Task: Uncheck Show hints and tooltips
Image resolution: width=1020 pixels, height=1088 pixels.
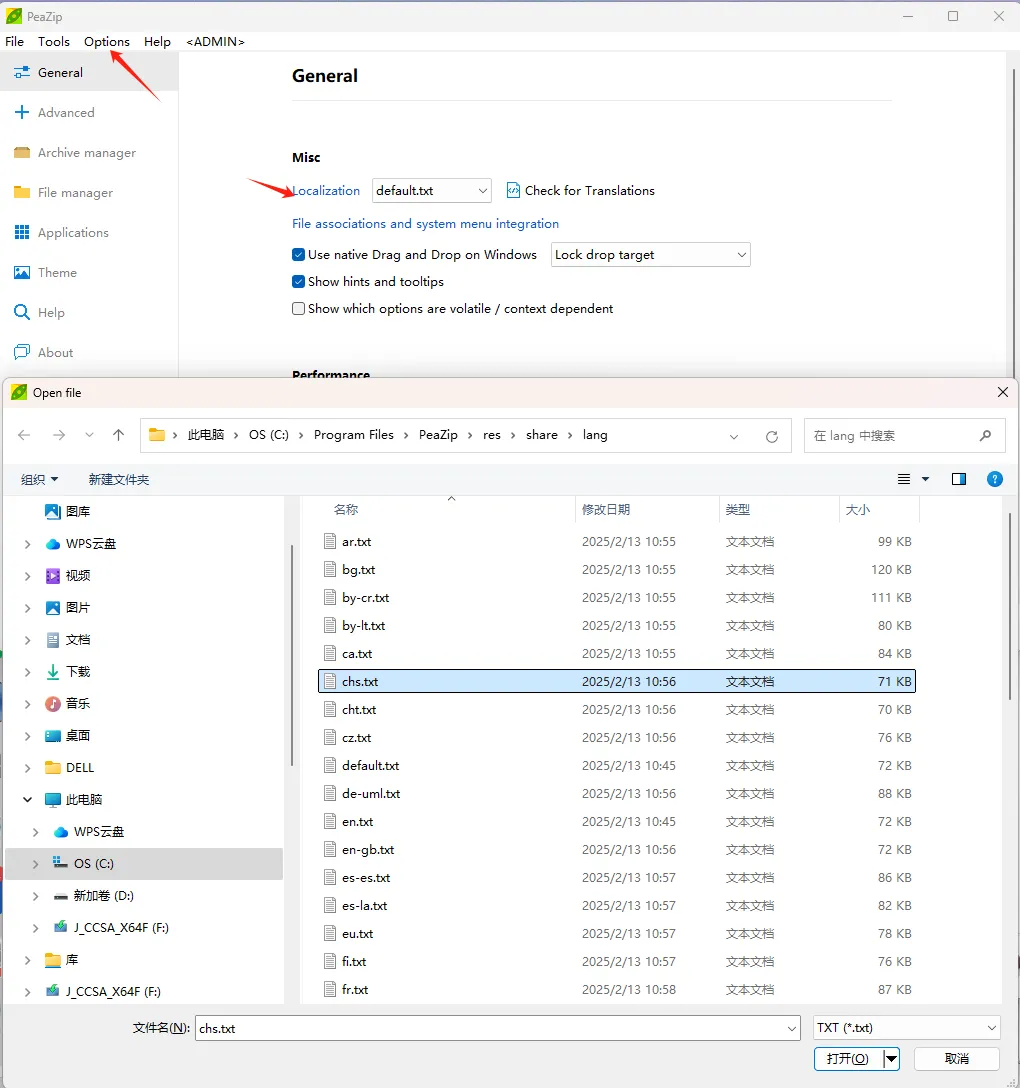Action: click(298, 282)
